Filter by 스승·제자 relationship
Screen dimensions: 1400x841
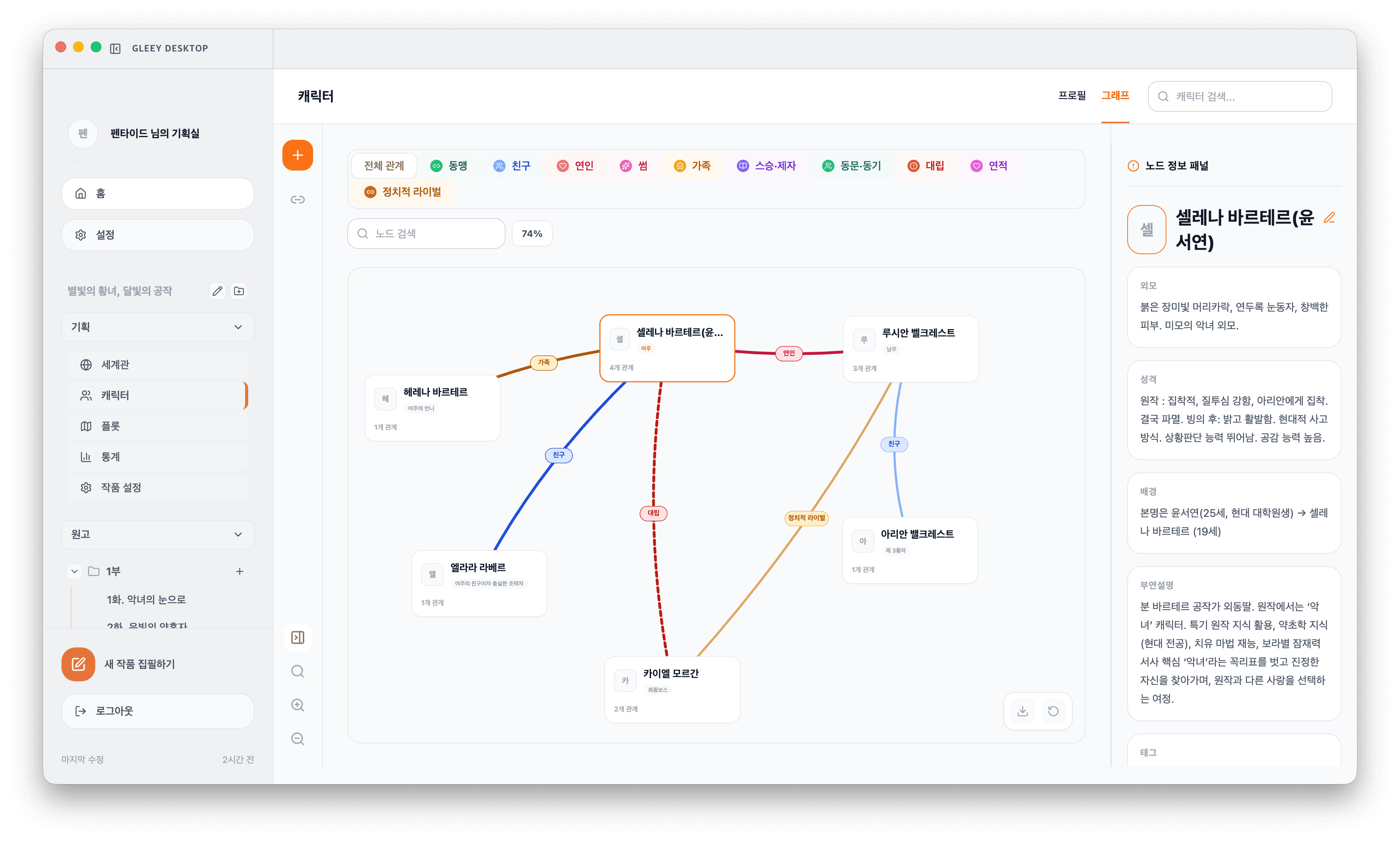click(x=766, y=166)
